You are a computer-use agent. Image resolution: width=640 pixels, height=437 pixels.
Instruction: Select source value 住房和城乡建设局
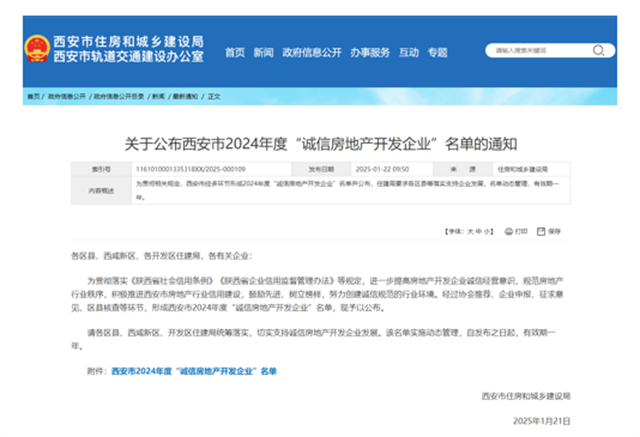(522, 169)
